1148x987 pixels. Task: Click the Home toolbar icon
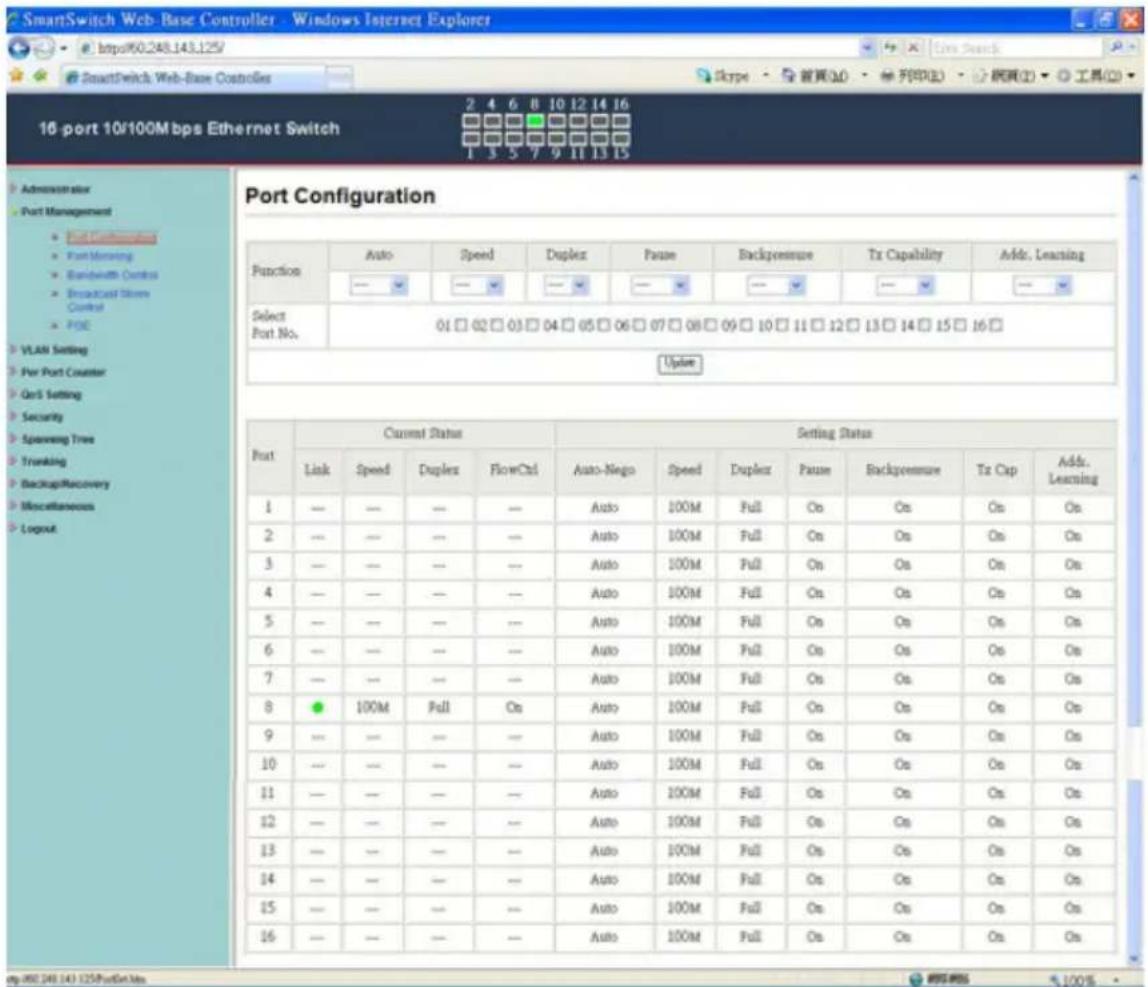pyautogui.click(x=788, y=75)
